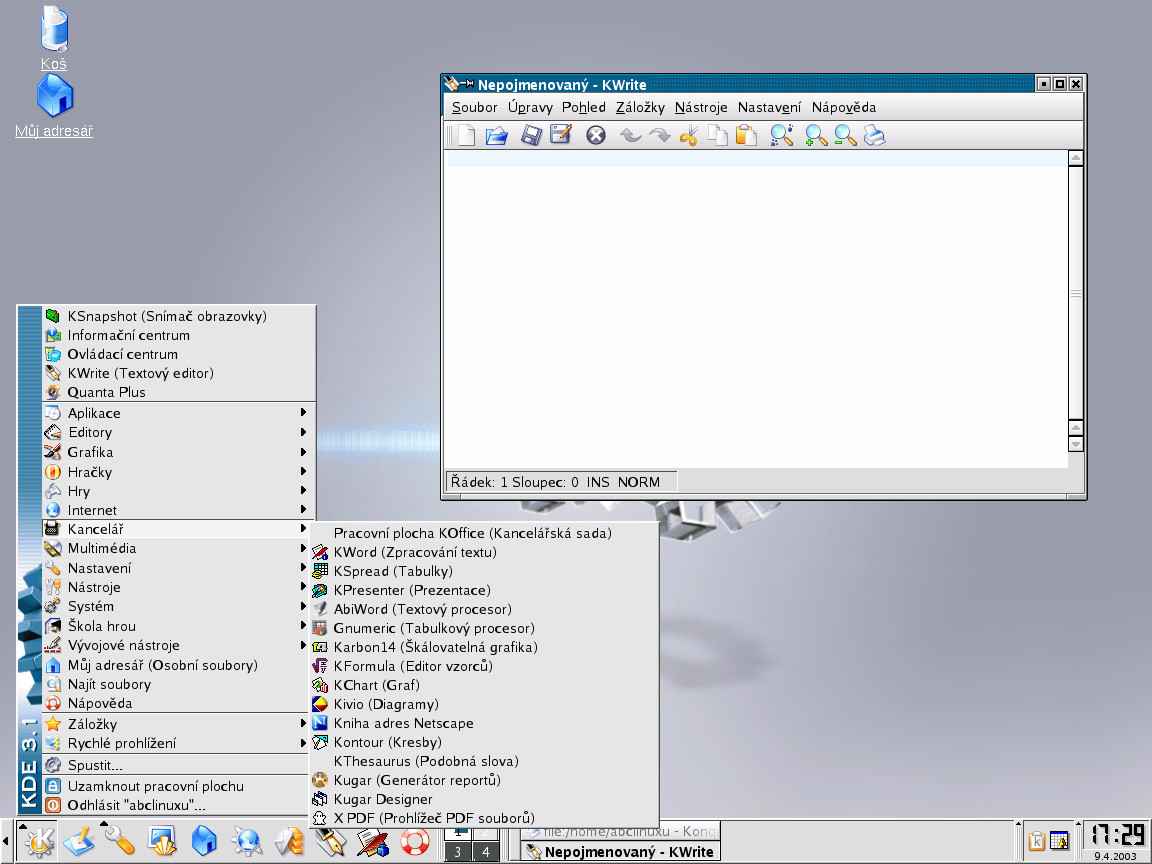
Task: Open Ovládací centrum entry
Action: tap(179, 354)
